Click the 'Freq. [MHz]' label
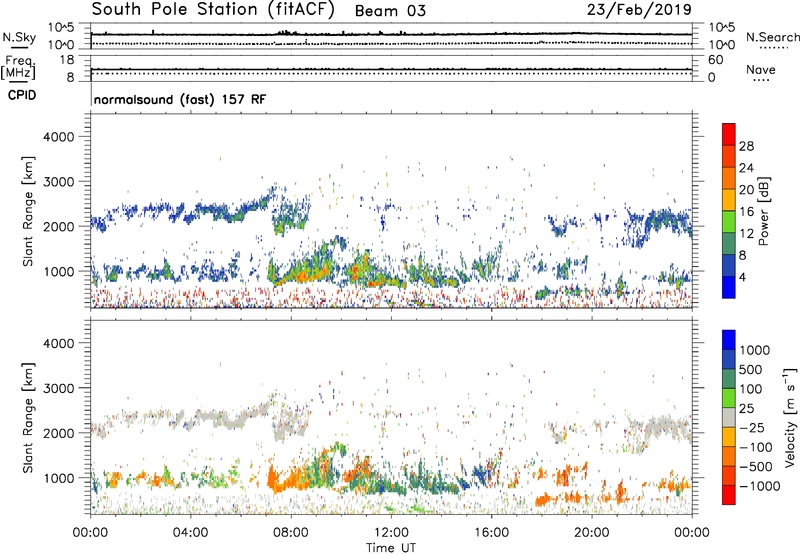 (19, 67)
